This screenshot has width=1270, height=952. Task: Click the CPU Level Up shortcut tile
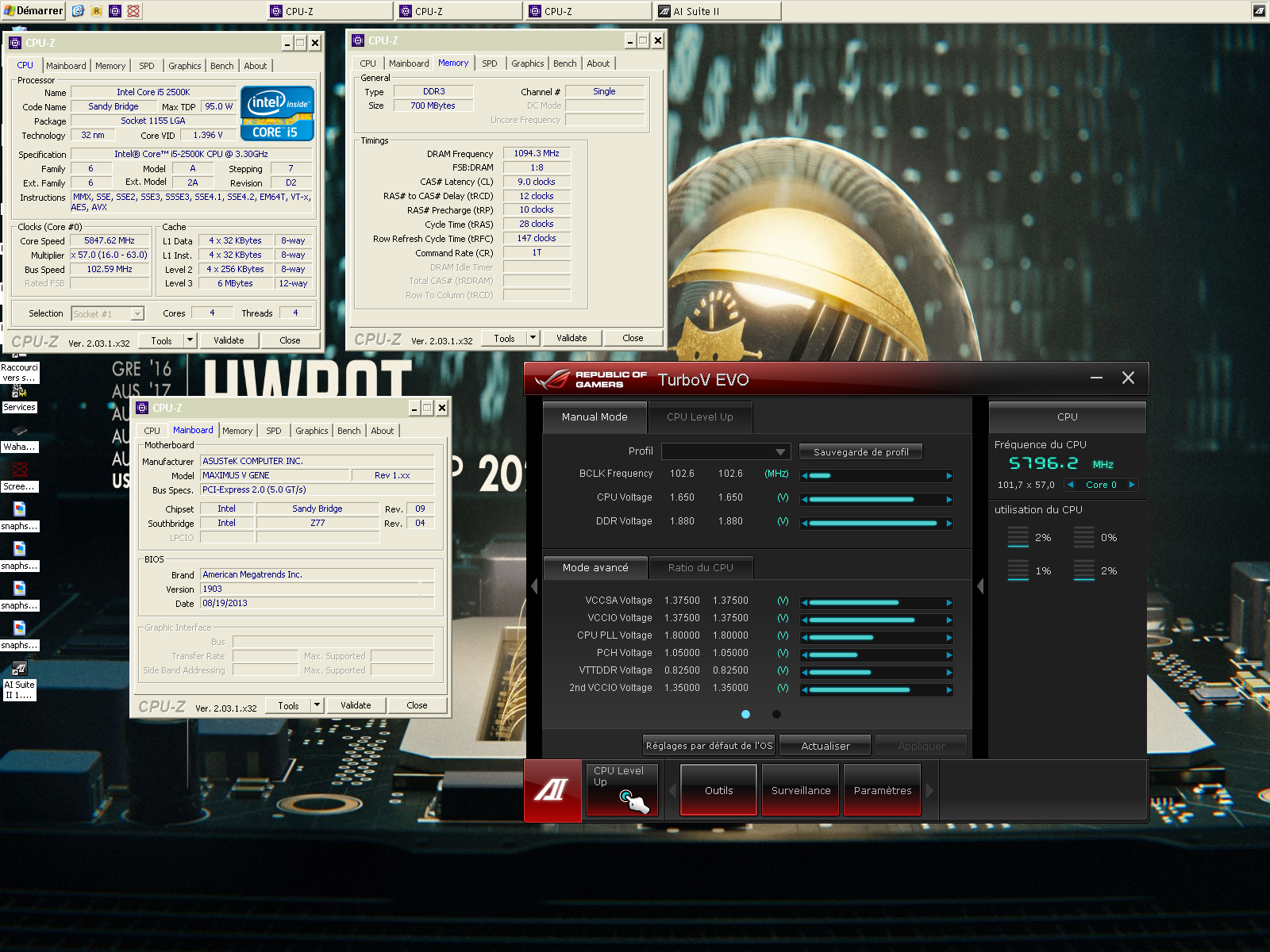pyautogui.click(x=622, y=789)
